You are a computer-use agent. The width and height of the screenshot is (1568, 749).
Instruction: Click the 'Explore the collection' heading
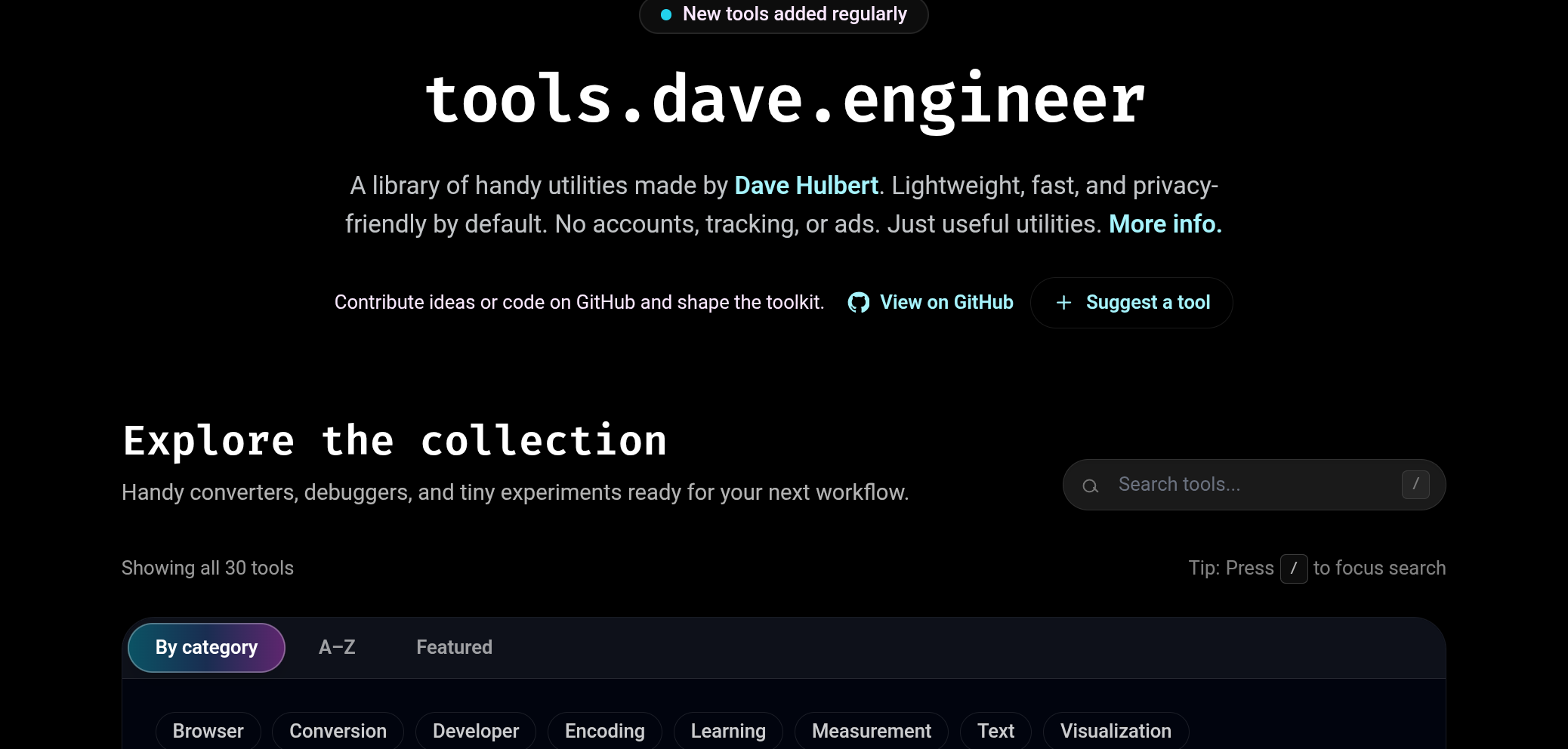[x=395, y=441]
